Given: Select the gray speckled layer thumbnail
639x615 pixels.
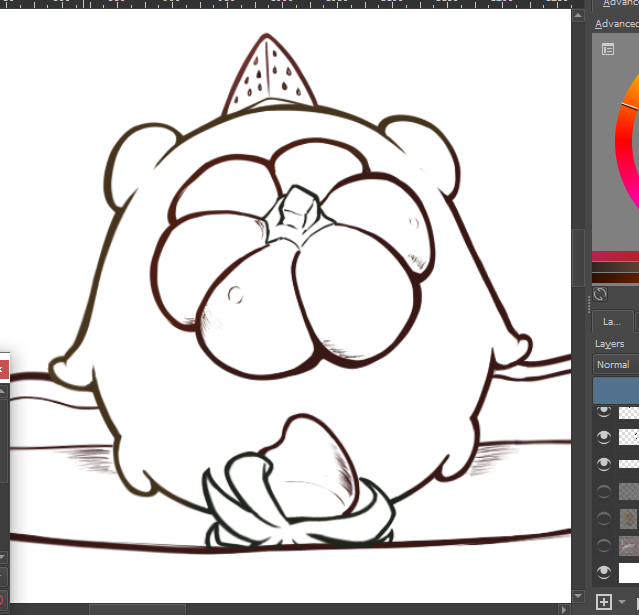Looking at the screenshot, I should [x=629, y=492].
